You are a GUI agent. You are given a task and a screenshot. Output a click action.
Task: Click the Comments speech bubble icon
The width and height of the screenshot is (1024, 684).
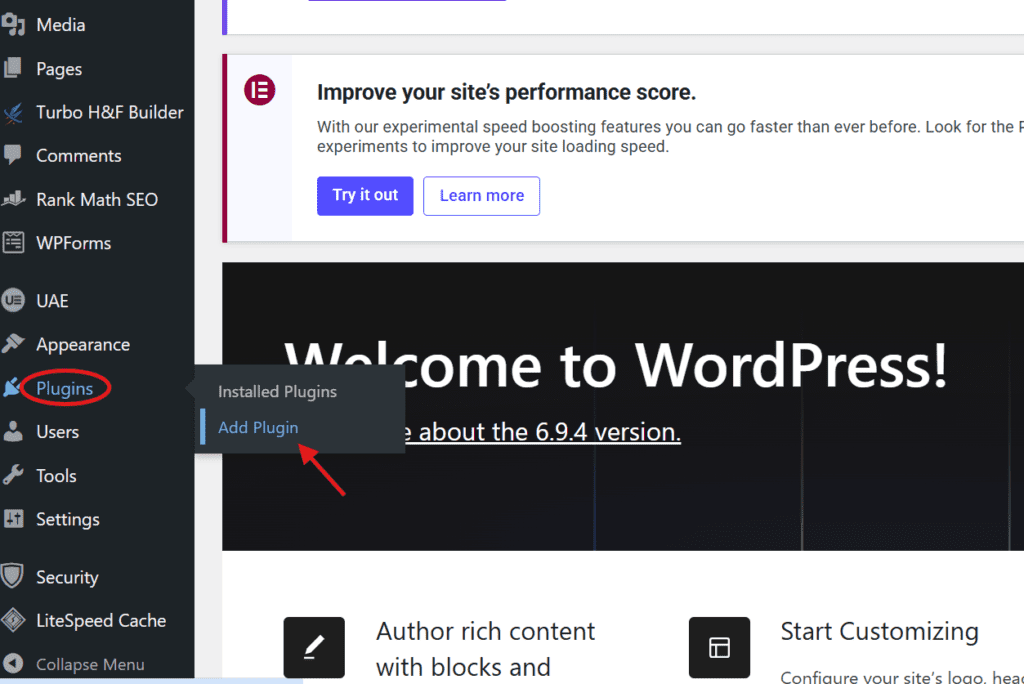point(13,155)
